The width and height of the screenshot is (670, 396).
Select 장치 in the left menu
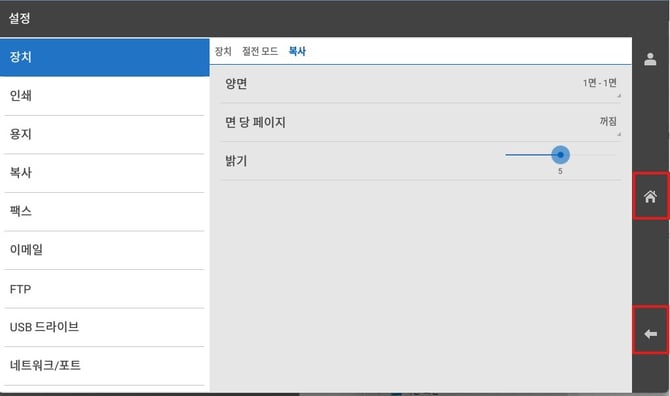(105, 57)
